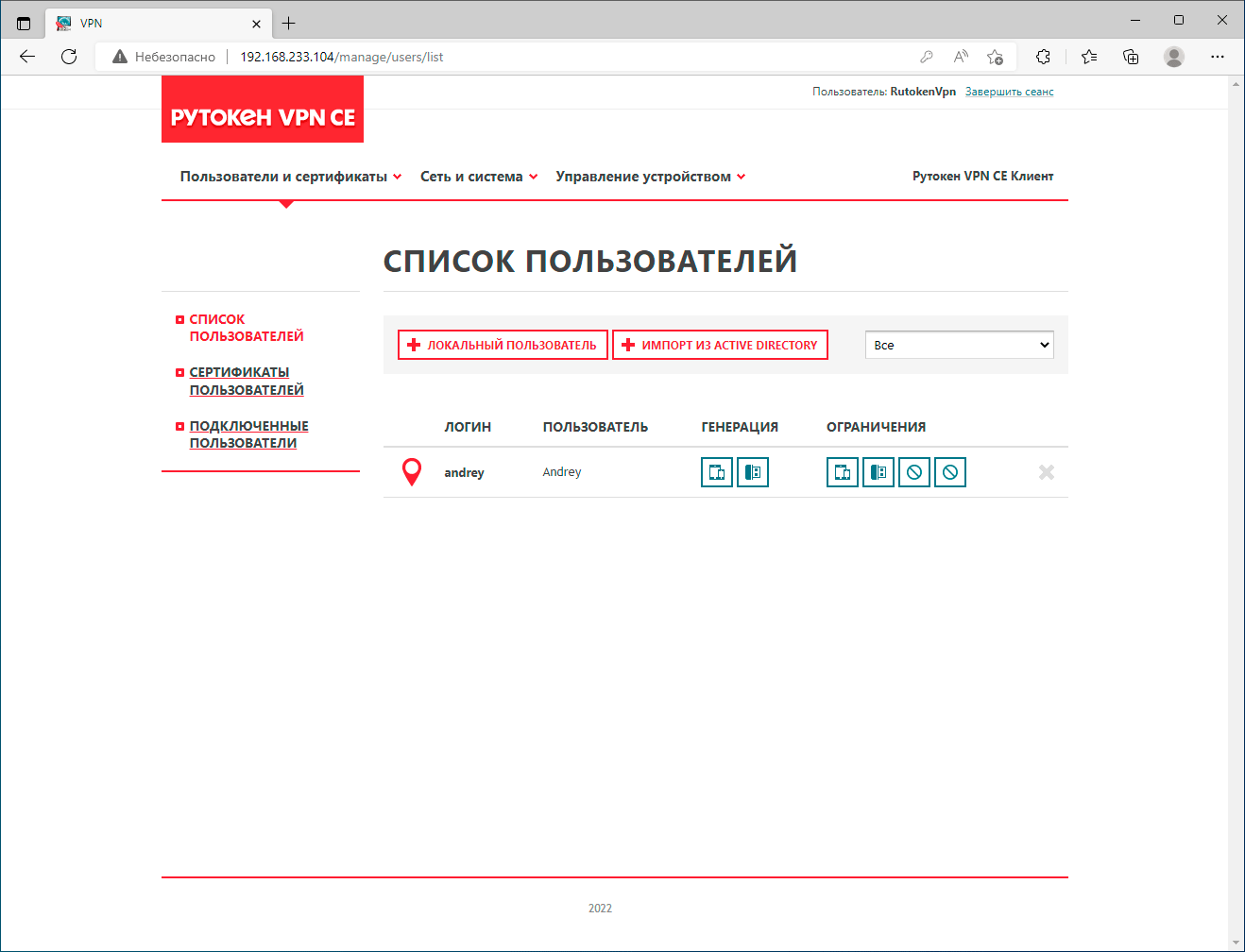The image size is (1245, 952).
Task: Open the Все filter dropdown
Action: click(x=960, y=345)
